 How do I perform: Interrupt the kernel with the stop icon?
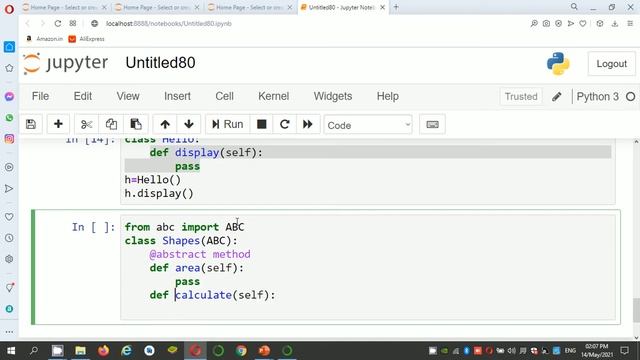click(262, 124)
